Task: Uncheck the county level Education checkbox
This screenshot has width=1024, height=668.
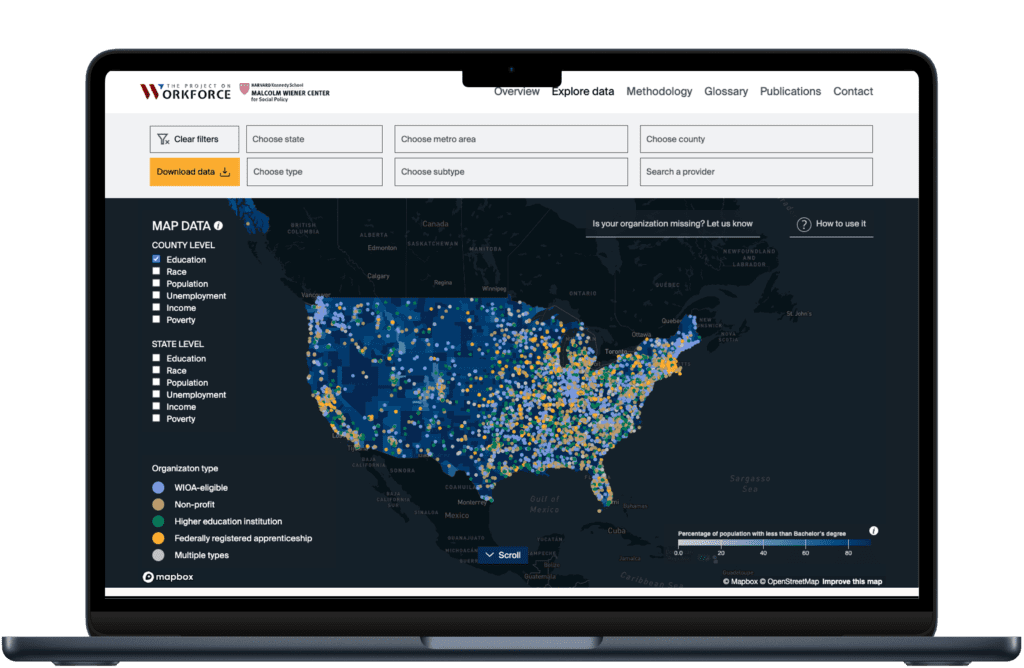Action: point(156,260)
